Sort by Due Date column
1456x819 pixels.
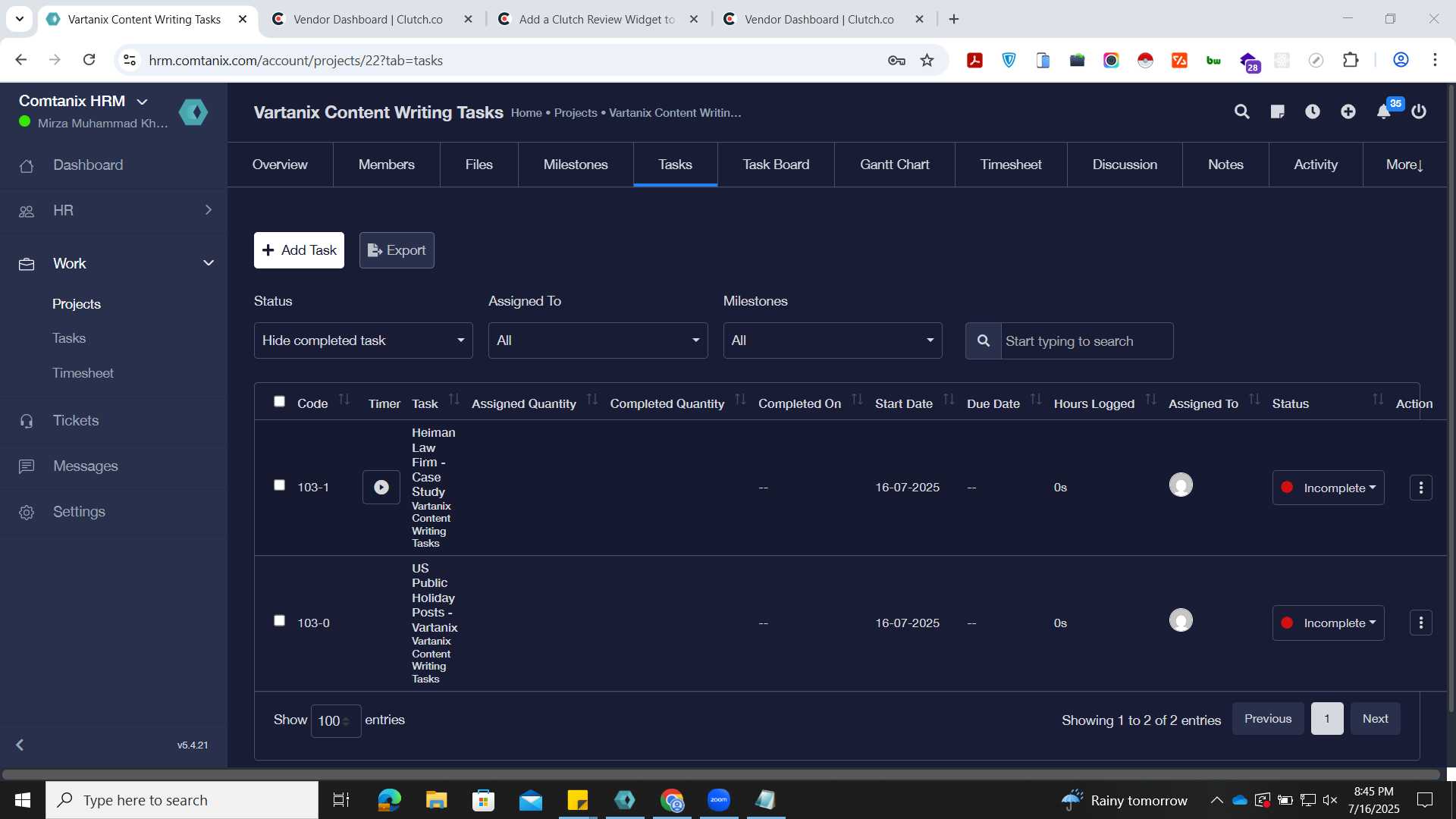1036,399
